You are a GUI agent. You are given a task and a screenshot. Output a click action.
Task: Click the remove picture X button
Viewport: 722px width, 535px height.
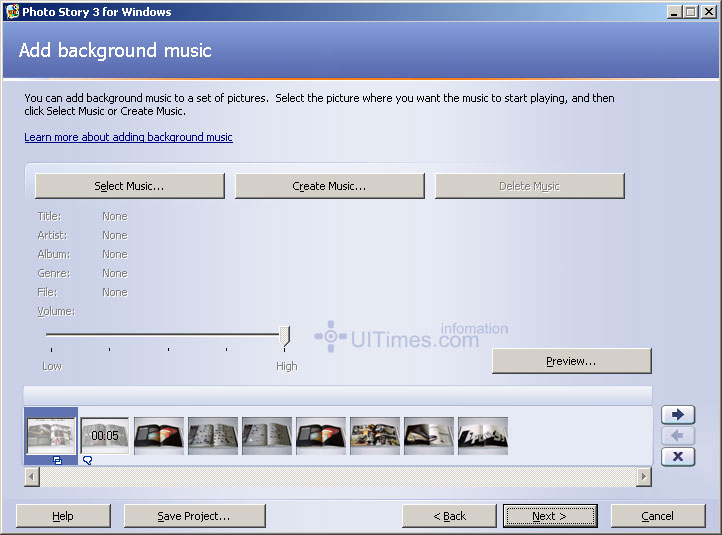(677, 457)
